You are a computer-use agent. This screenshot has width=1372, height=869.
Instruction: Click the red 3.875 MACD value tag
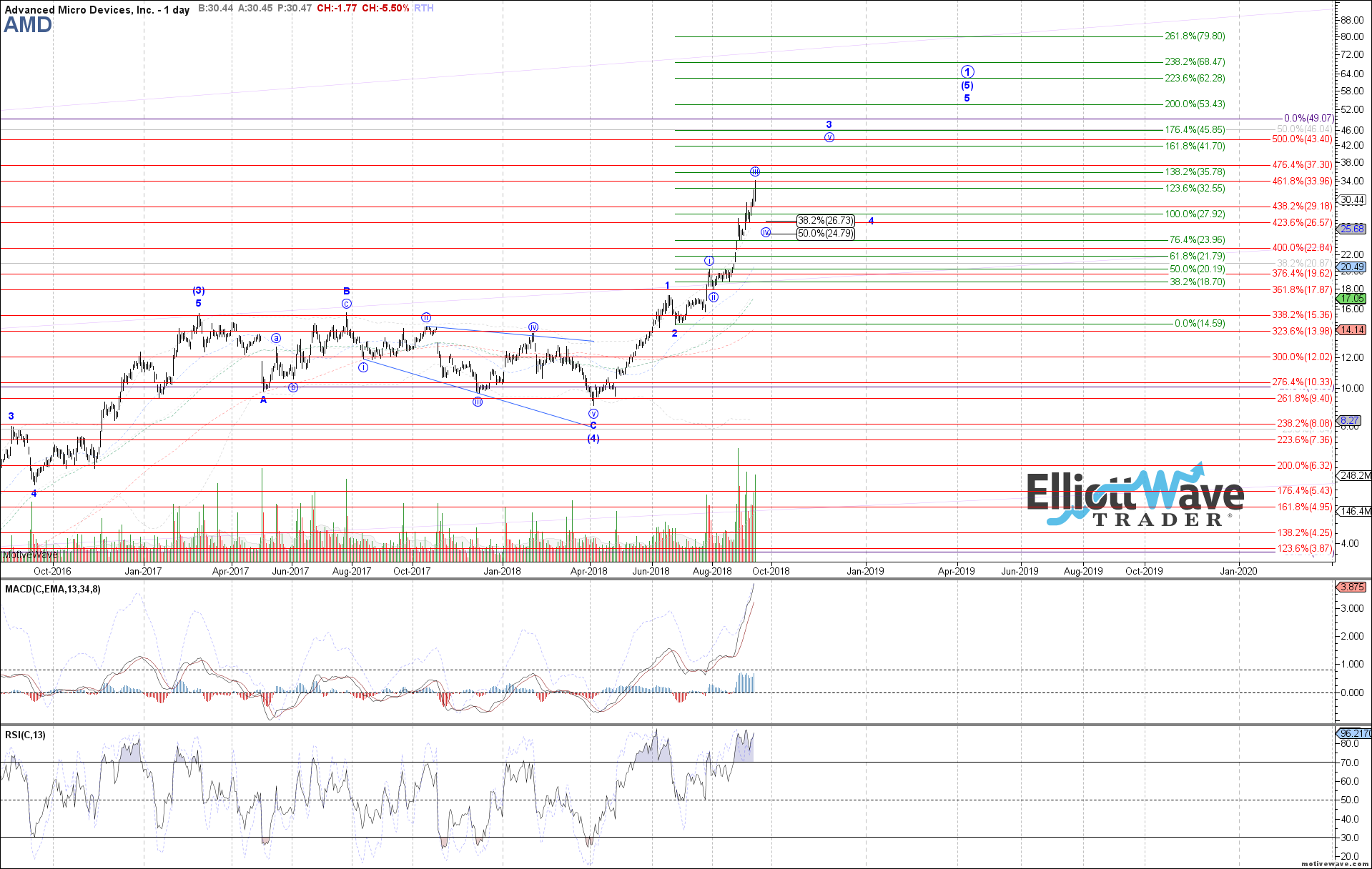(1353, 587)
